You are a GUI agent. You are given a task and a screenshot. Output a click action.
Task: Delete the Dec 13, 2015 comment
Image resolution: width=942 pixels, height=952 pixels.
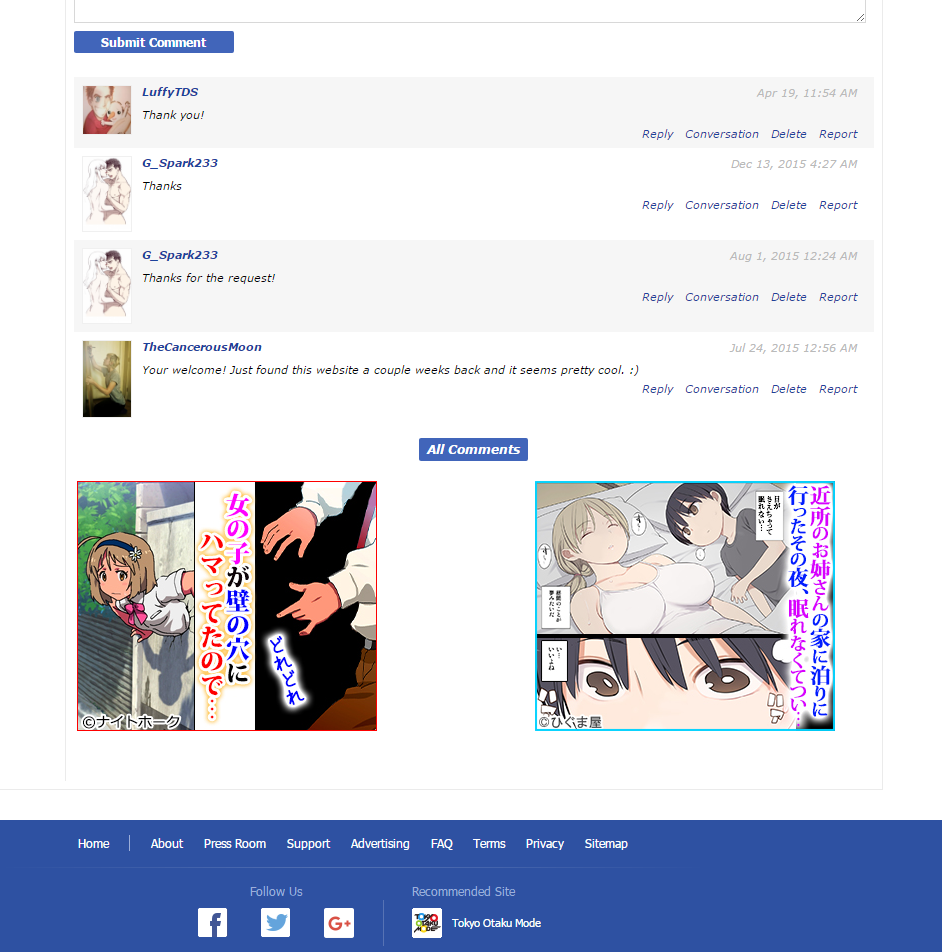(788, 205)
